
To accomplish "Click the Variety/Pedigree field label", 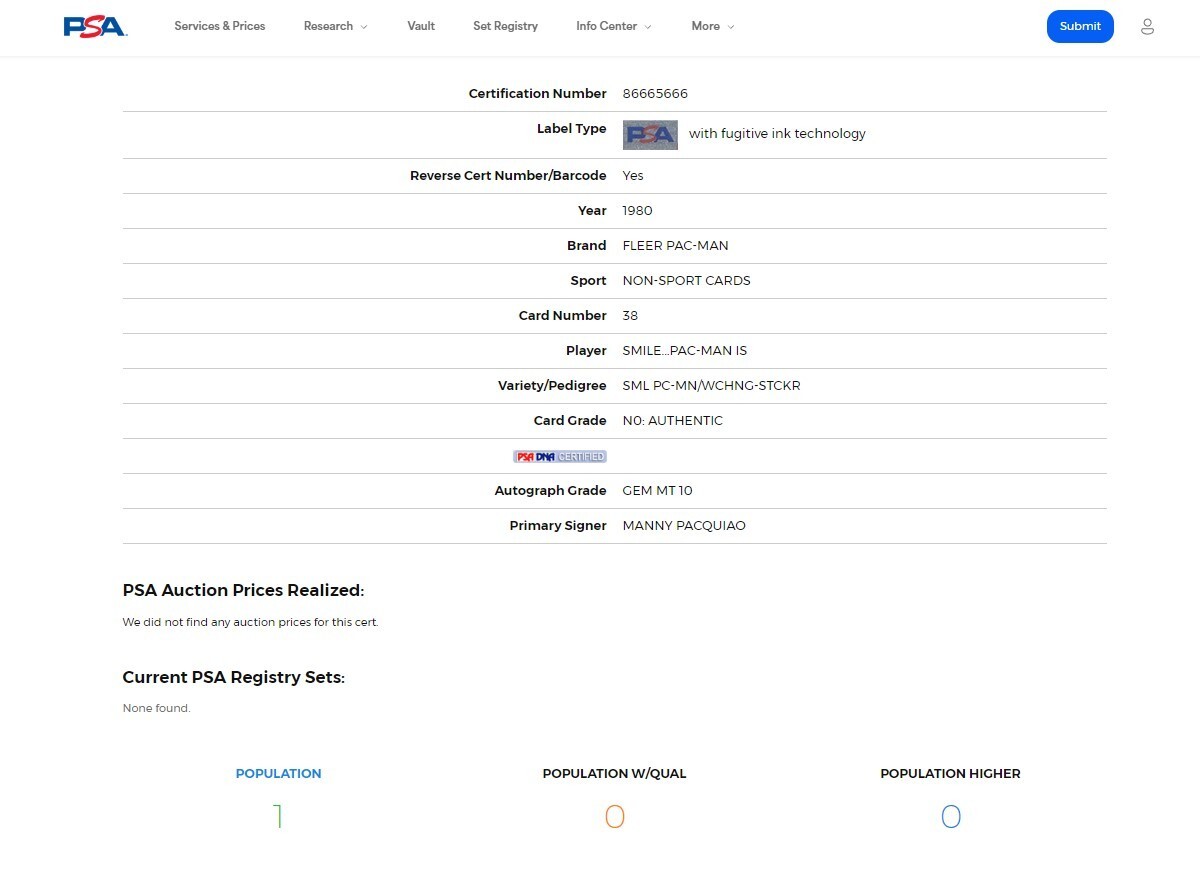I will tap(552, 386).
